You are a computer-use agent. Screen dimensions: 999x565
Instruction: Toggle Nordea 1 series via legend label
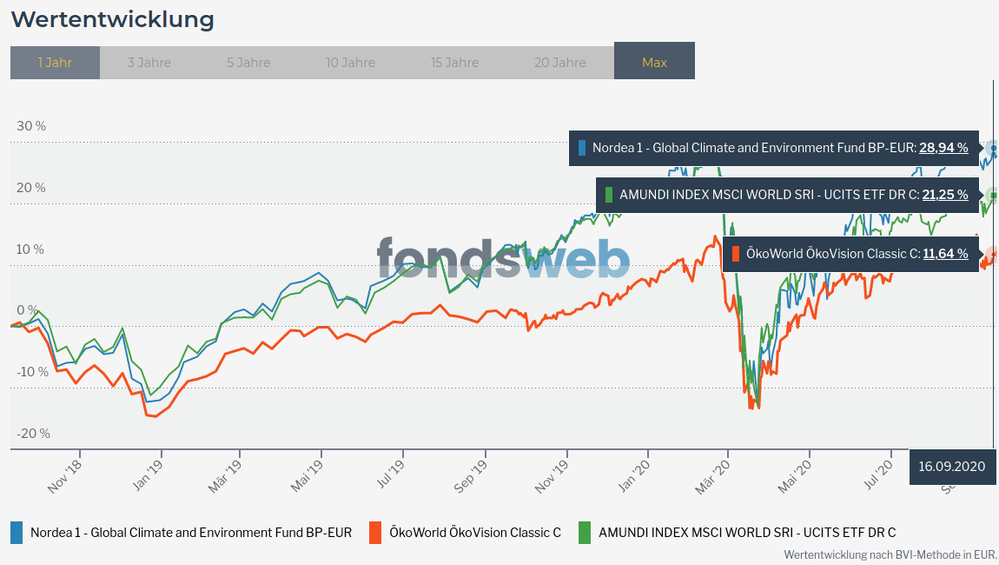click(191, 532)
